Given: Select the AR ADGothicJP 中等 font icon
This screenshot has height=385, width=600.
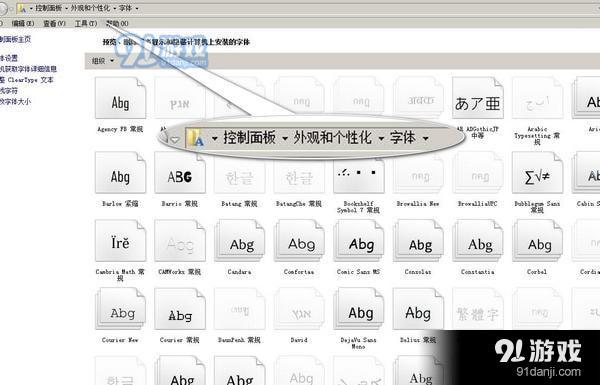Looking at the screenshot, I should click(x=478, y=98).
